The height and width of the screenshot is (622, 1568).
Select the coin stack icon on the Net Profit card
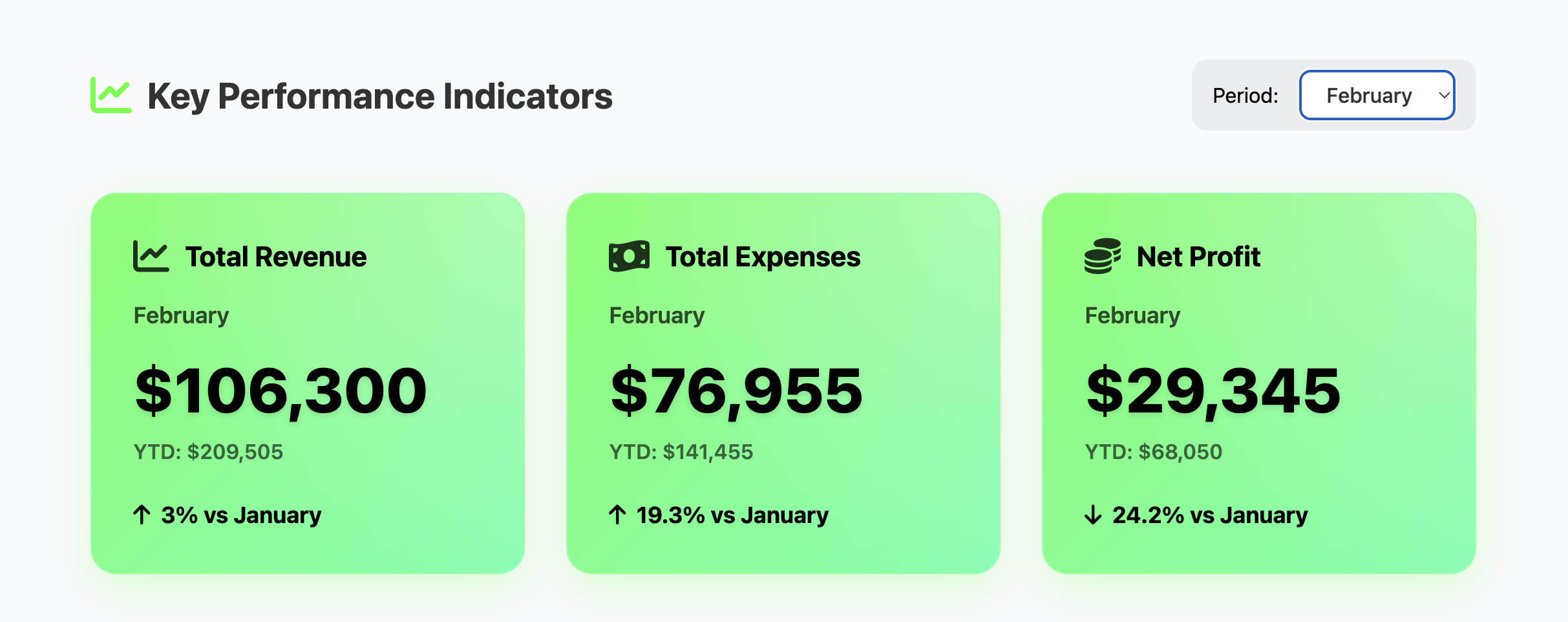pyautogui.click(x=1102, y=256)
